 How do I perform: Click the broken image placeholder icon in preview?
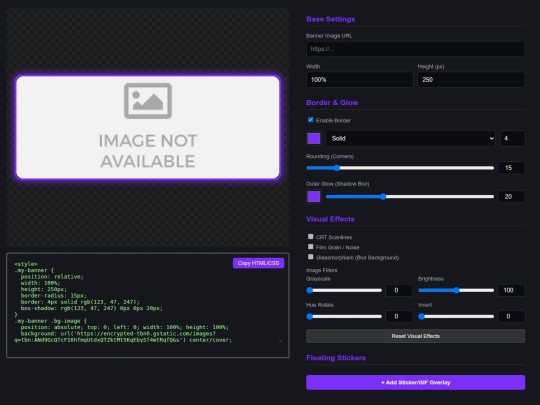tap(148, 101)
